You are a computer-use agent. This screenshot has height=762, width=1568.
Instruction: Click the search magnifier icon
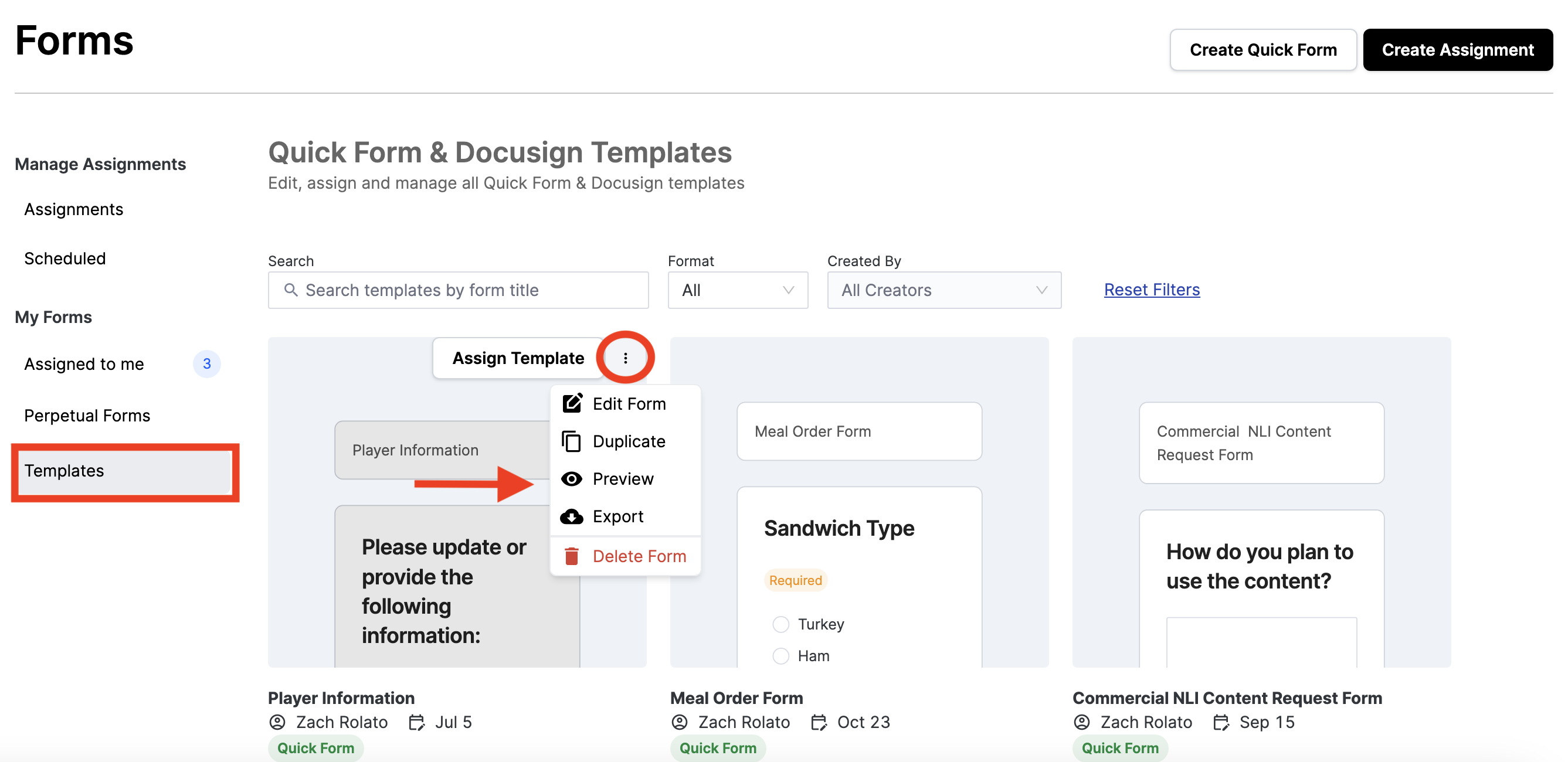tap(291, 290)
